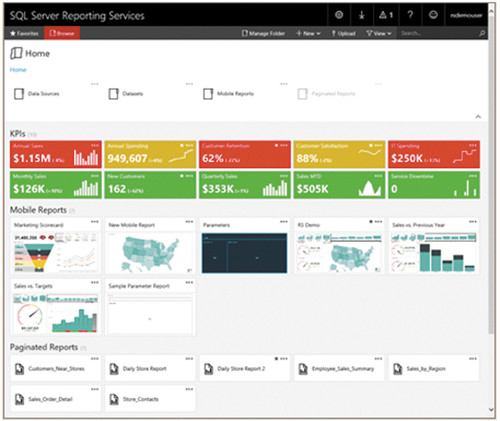Screen dimensions: 500x421
Task: Switch to the Favorites tab
Action: [24, 33]
